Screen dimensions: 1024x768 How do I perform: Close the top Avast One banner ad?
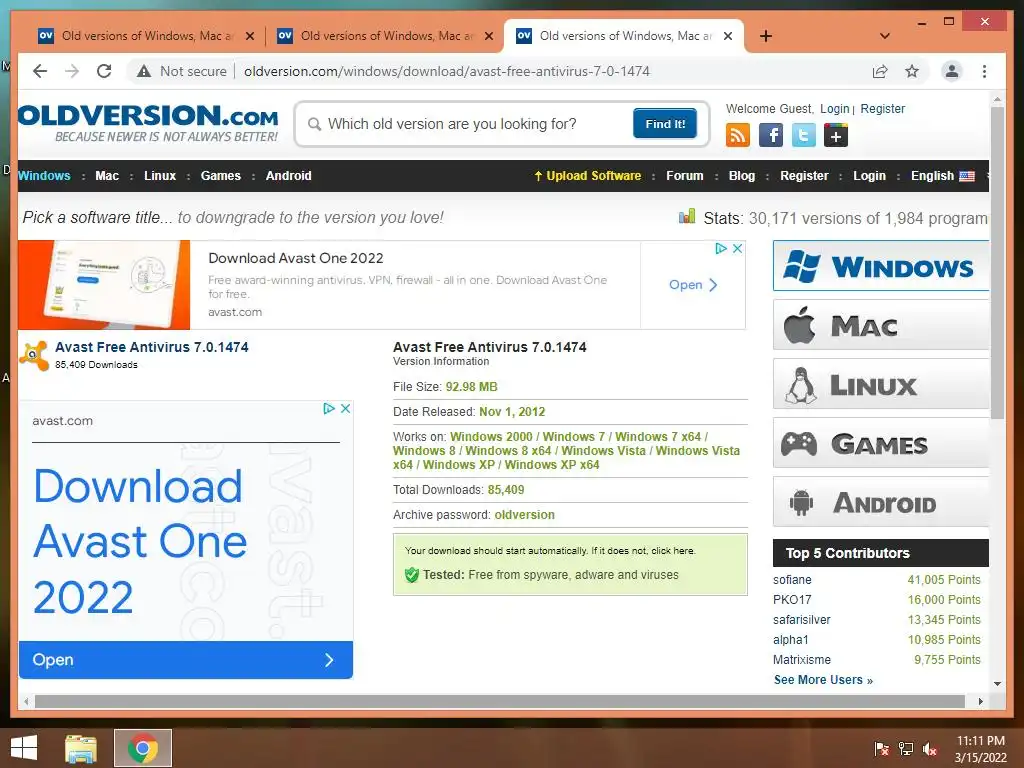(x=737, y=248)
